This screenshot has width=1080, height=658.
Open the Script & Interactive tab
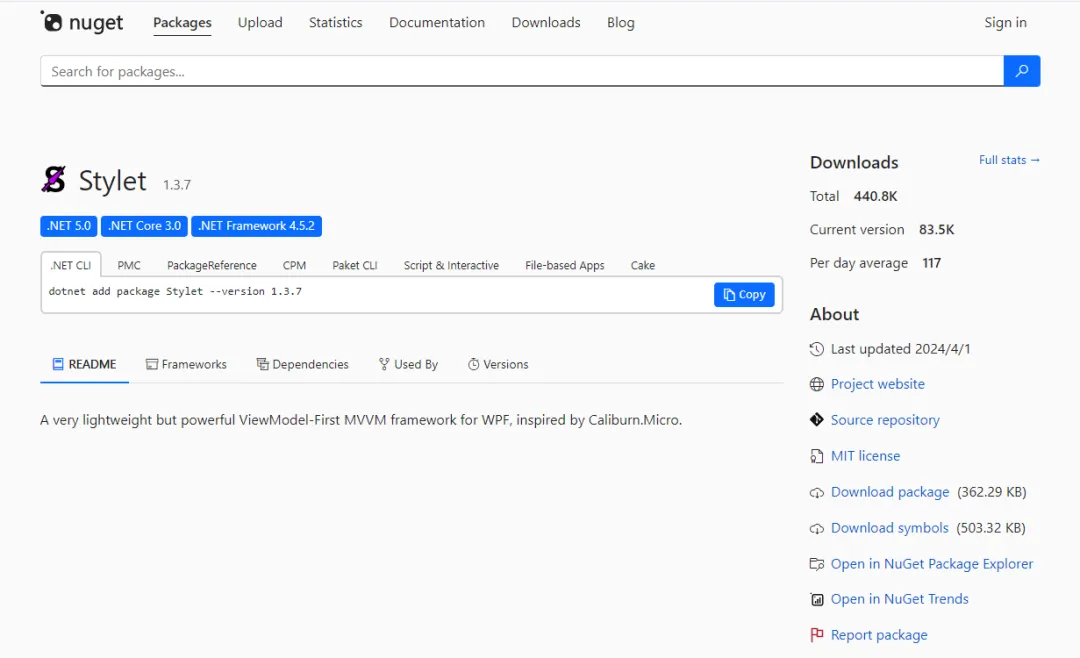pos(451,265)
